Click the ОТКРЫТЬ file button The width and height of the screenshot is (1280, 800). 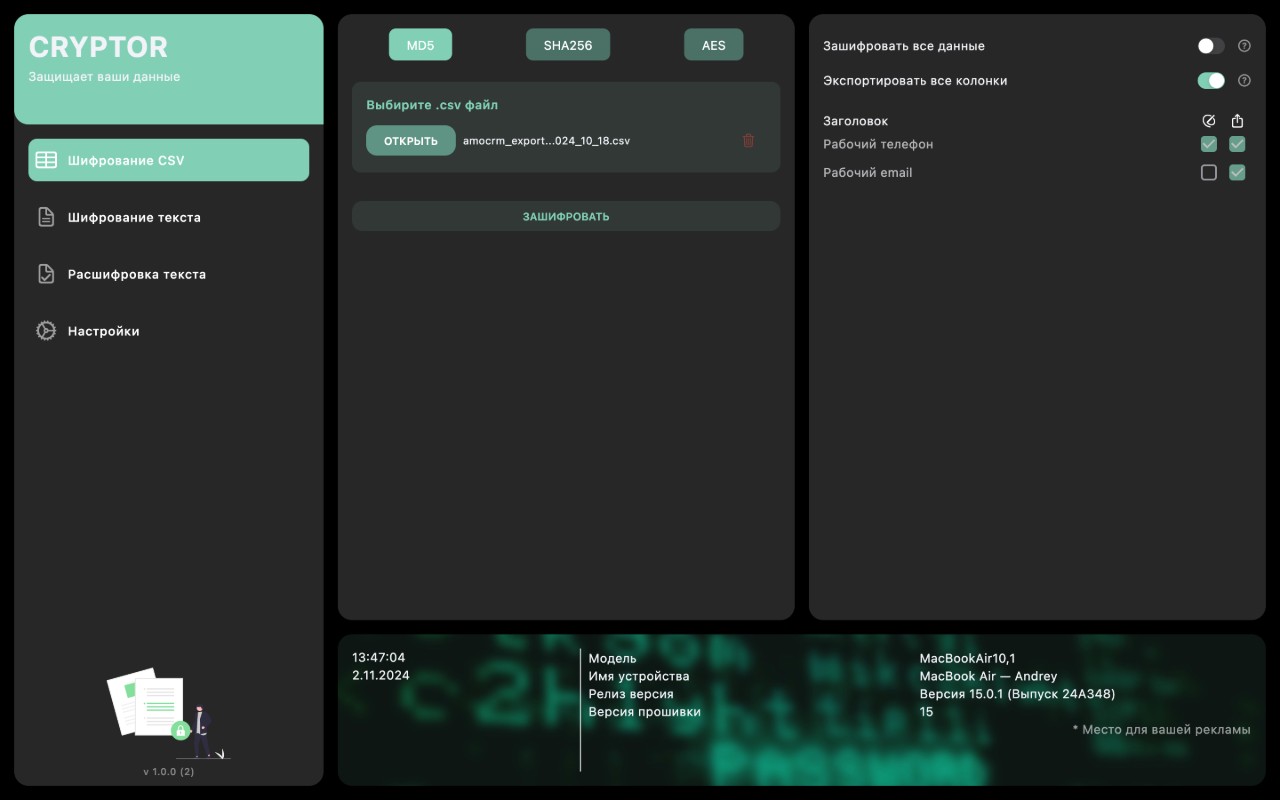pos(411,141)
